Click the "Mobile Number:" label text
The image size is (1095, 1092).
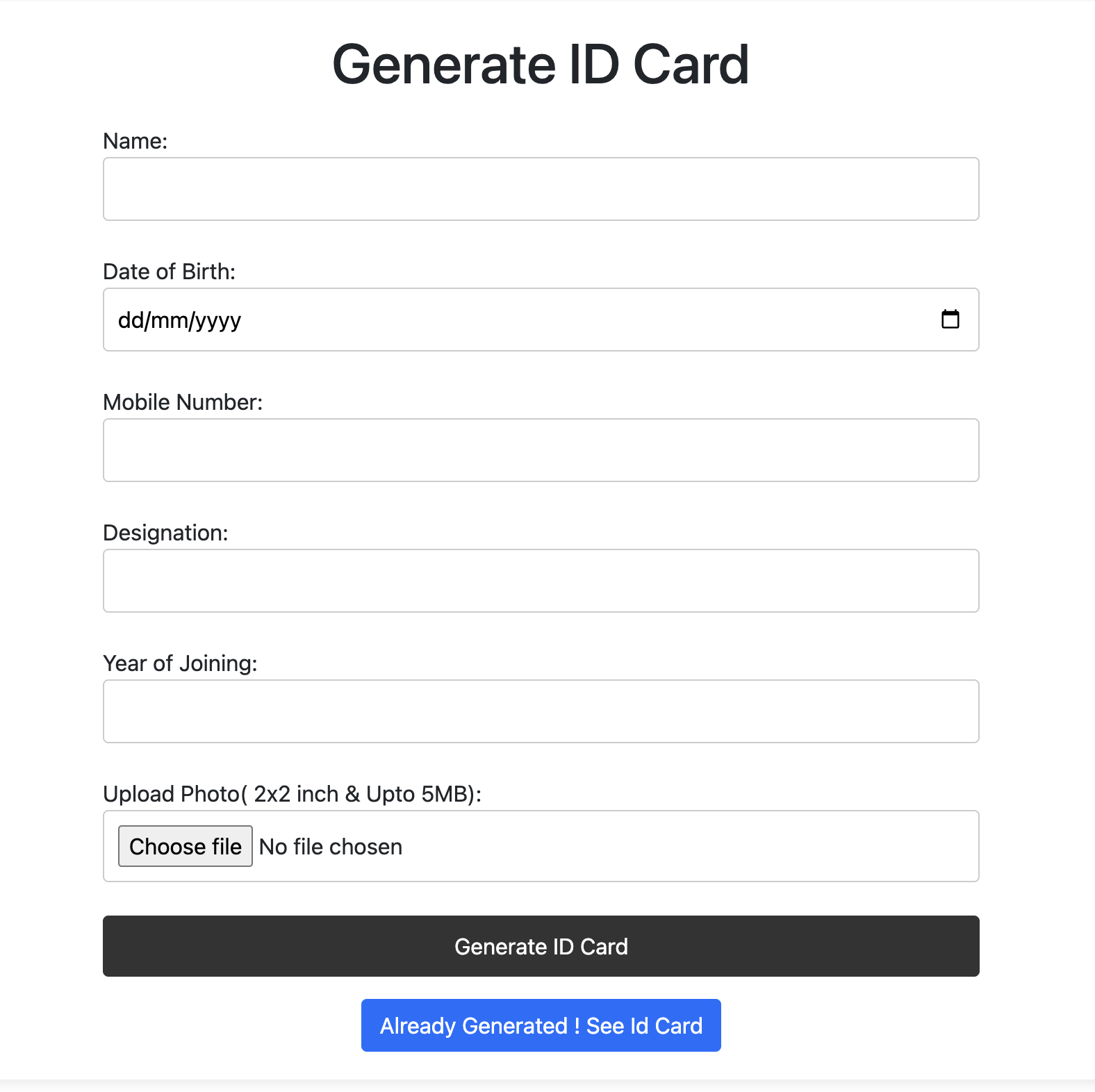[183, 402]
